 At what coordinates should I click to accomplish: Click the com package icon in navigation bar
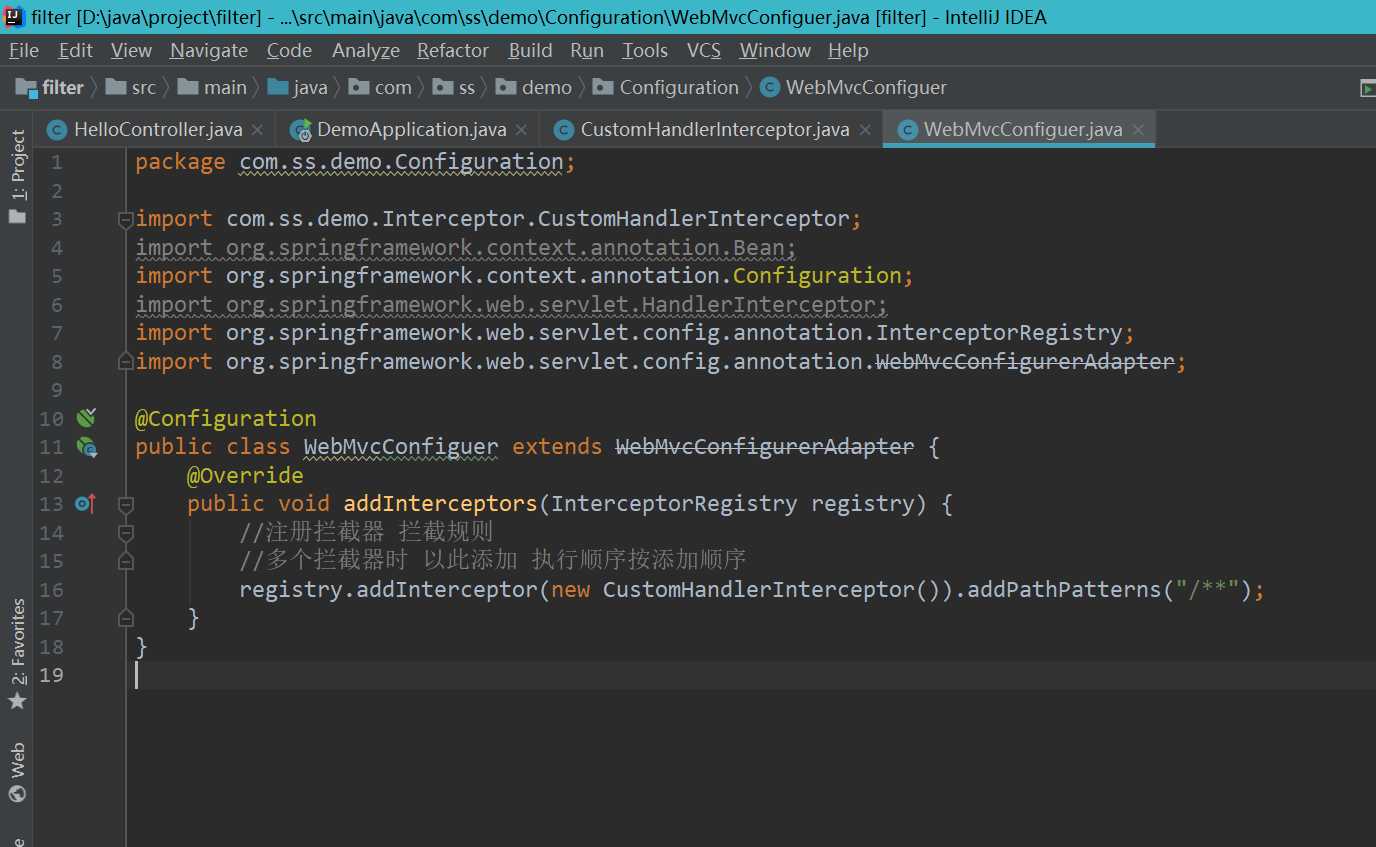tap(359, 87)
